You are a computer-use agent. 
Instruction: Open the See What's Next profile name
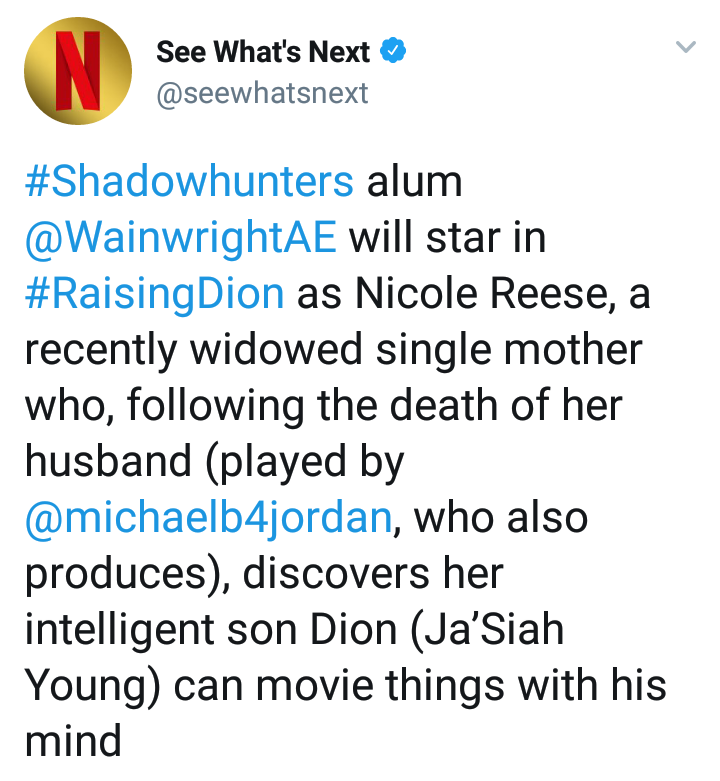[x=263, y=51]
